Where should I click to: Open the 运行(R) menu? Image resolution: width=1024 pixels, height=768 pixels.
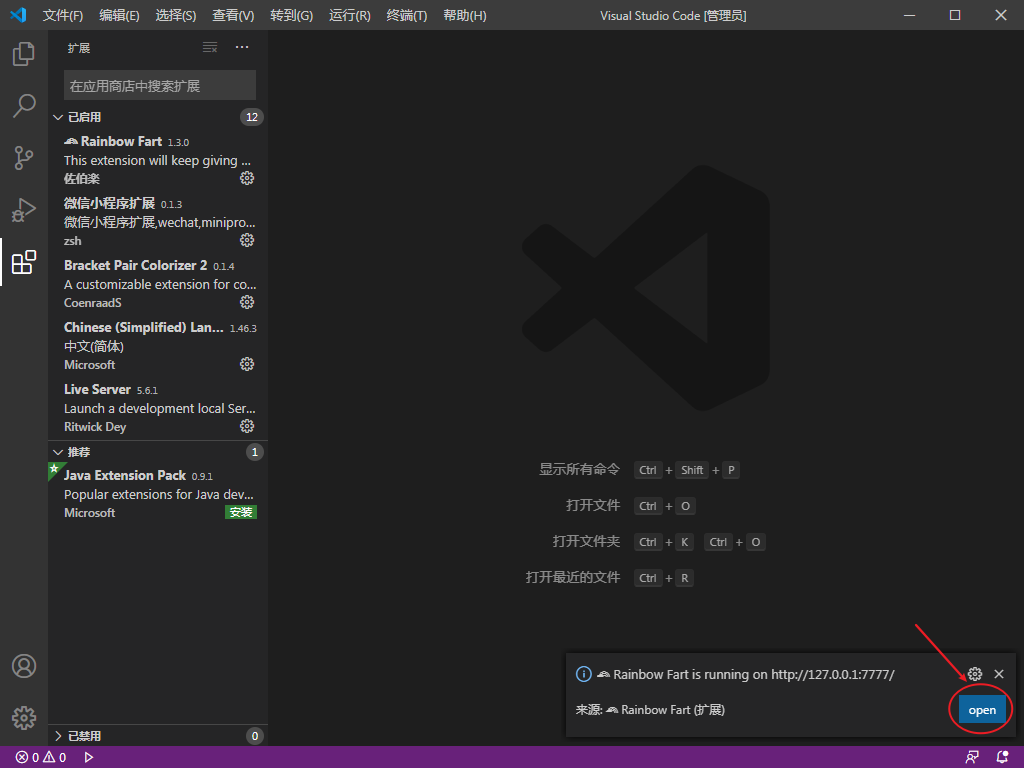tap(349, 15)
